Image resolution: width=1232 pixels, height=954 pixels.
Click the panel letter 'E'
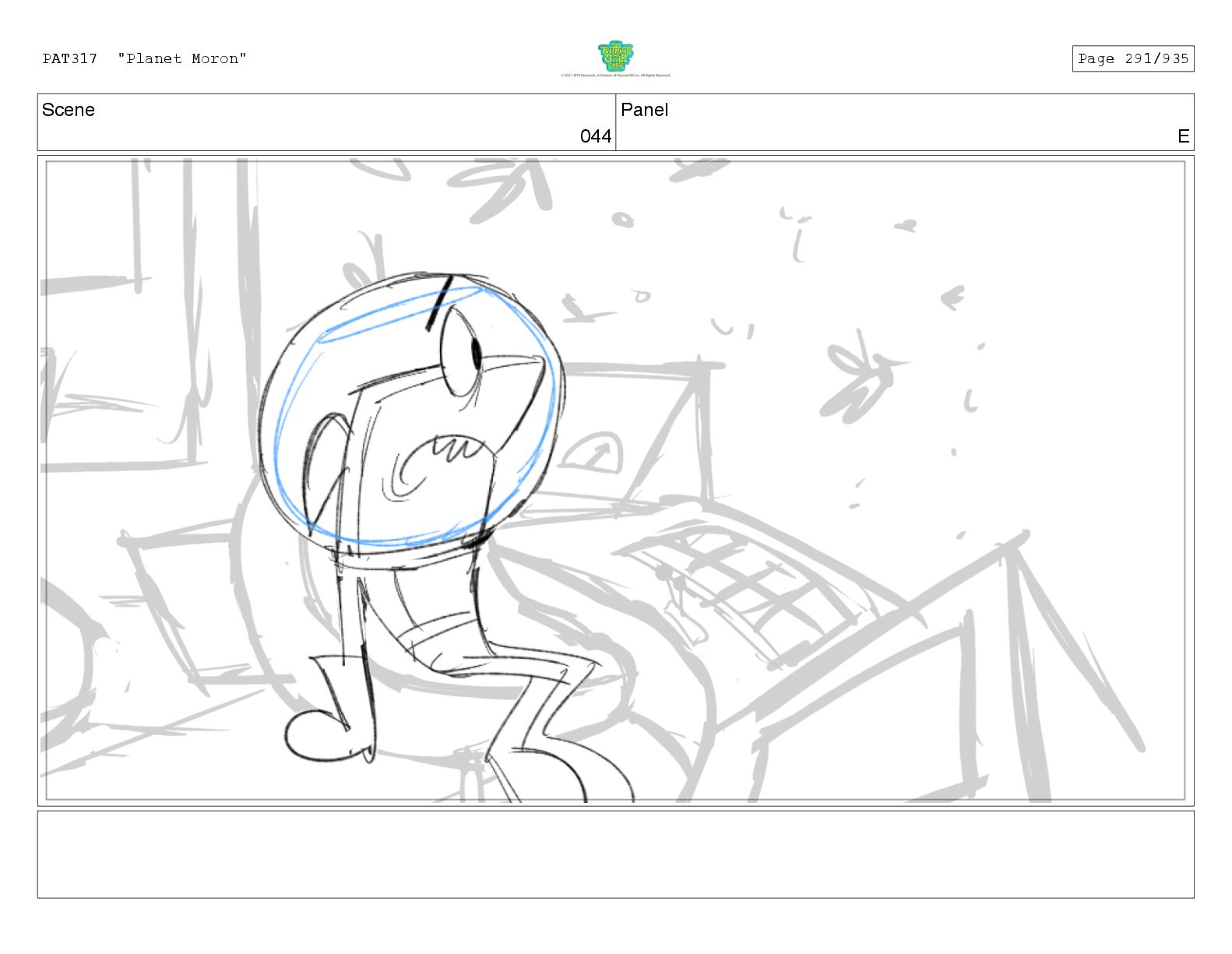1183,136
